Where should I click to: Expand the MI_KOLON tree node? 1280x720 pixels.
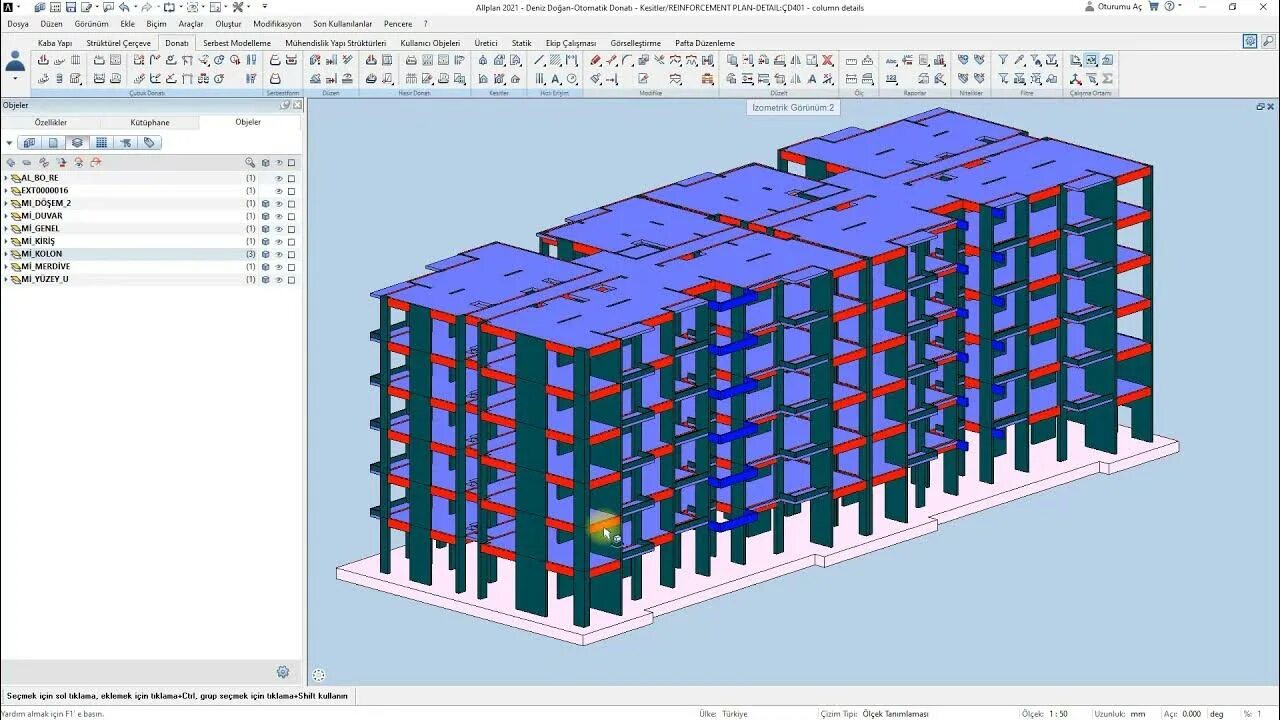point(6,254)
